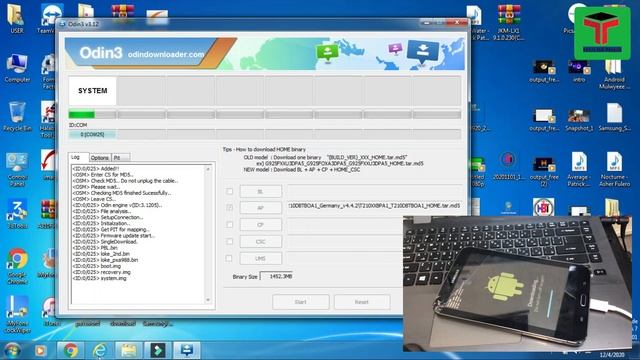Screen dimensions: 640x360
Task: Switch to the Odin3 taskbar icon
Action: tap(187, 350)
